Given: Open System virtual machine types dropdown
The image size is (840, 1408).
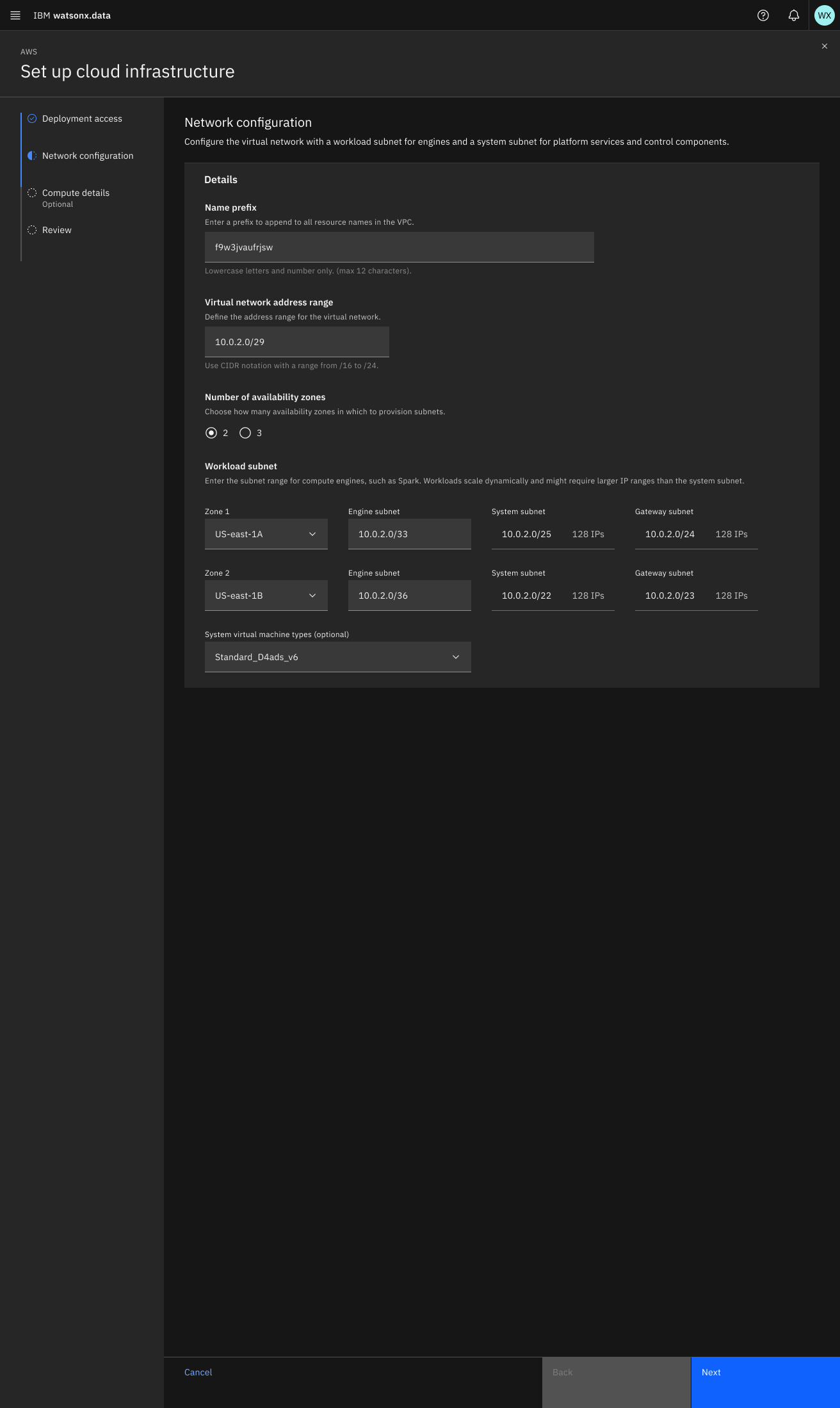Looking at the screenshot, I should pos(338,657).
